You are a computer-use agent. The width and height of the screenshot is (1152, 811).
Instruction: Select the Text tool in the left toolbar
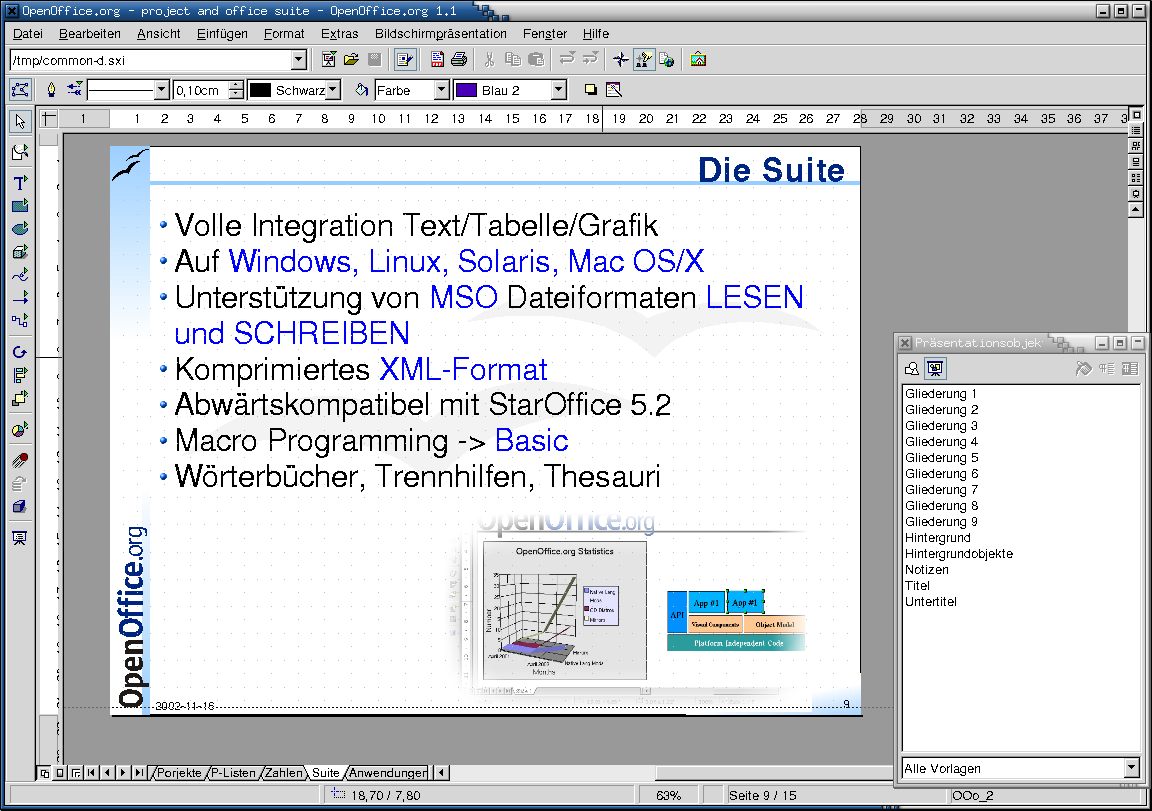point(19,183)
